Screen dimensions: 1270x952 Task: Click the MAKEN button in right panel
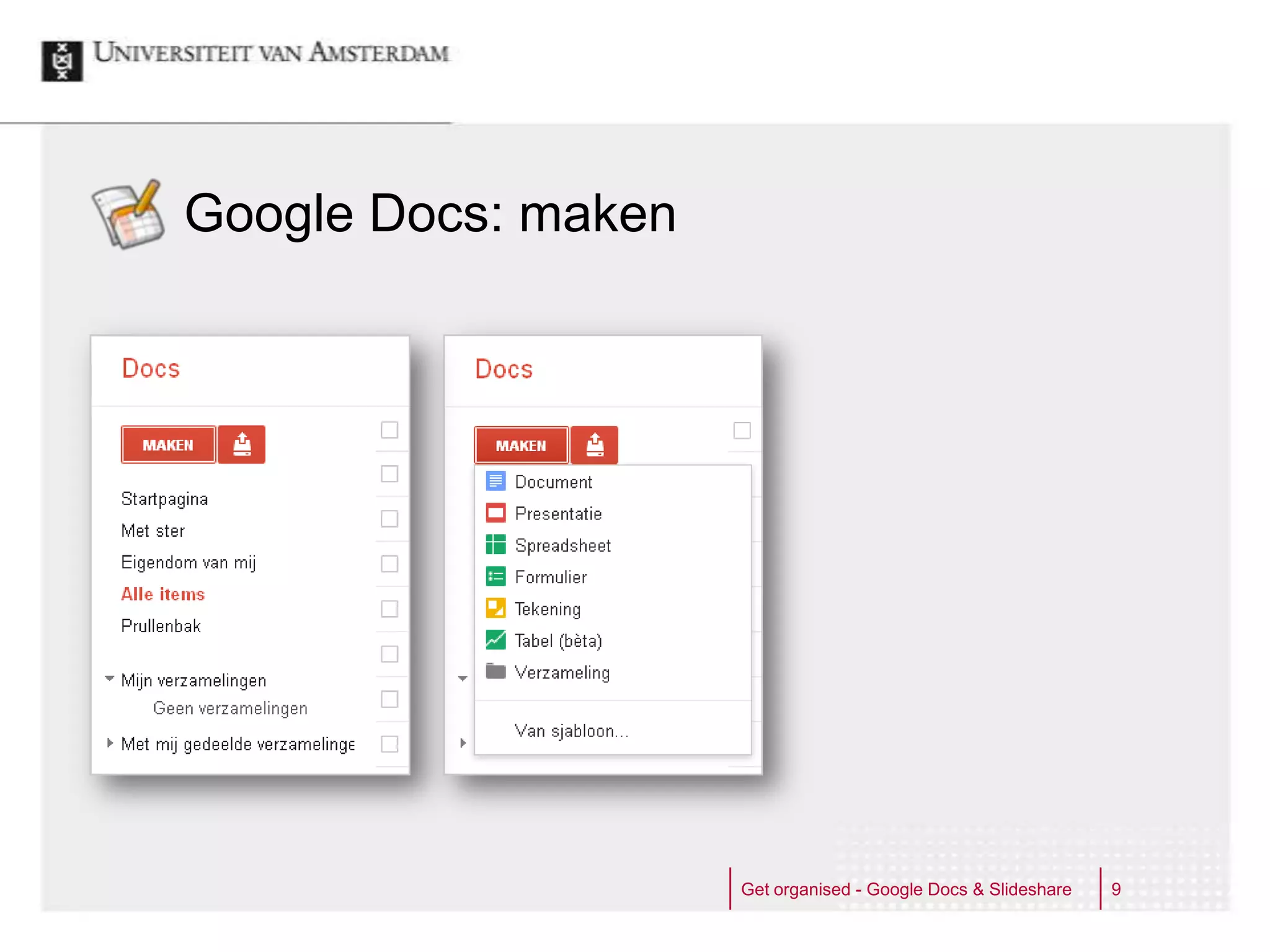pyautogui.click(x=521, y=445)
